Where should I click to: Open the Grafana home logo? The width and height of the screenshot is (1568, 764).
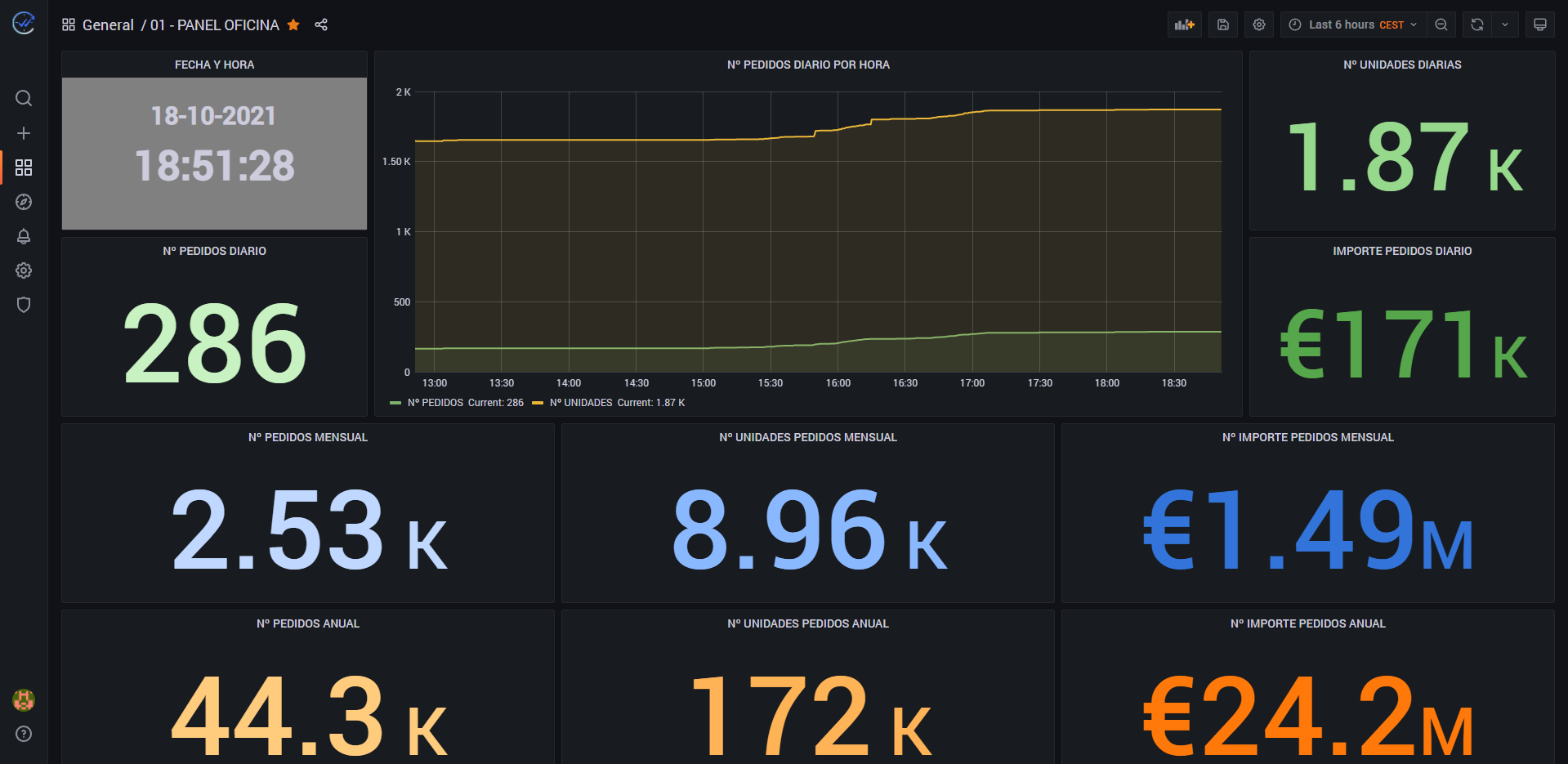[x=24, y=23]
